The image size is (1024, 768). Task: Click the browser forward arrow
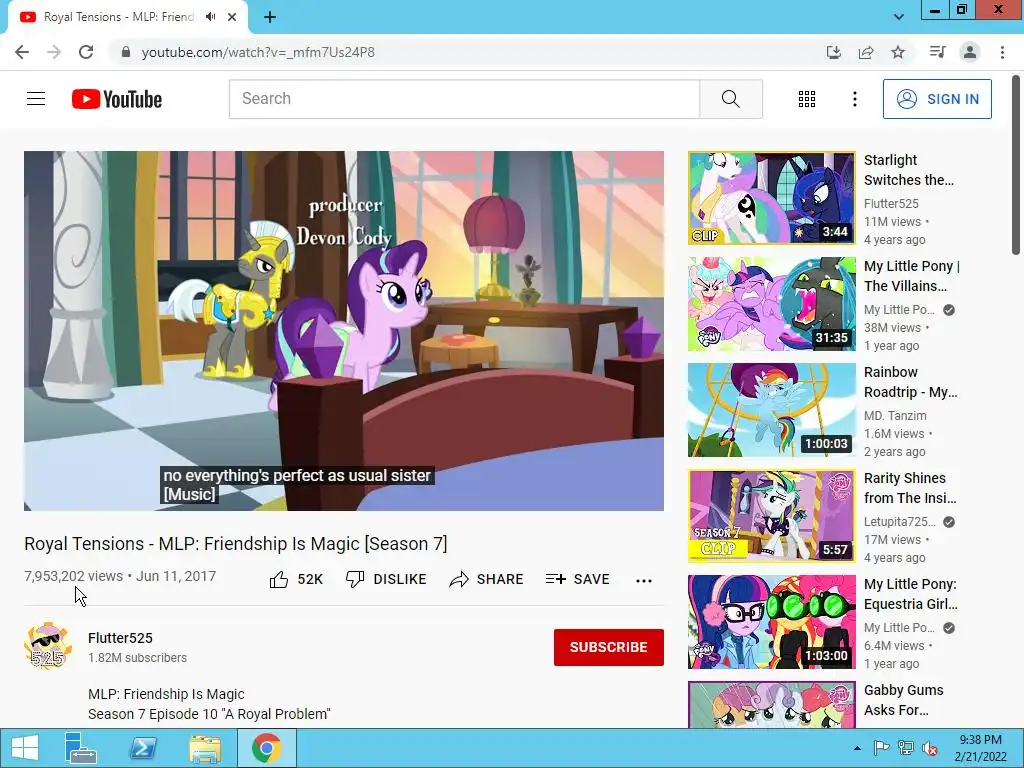pos(54,52)
